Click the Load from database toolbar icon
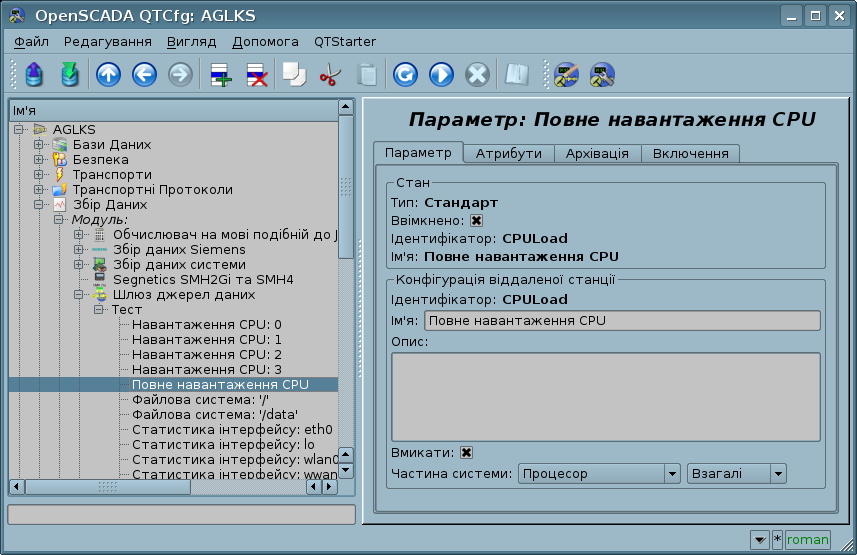Viewport: 857px width, 555px height. point(34,74)
